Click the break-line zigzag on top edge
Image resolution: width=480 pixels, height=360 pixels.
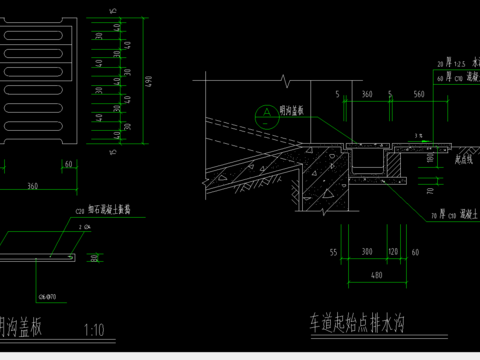point(285,81)
